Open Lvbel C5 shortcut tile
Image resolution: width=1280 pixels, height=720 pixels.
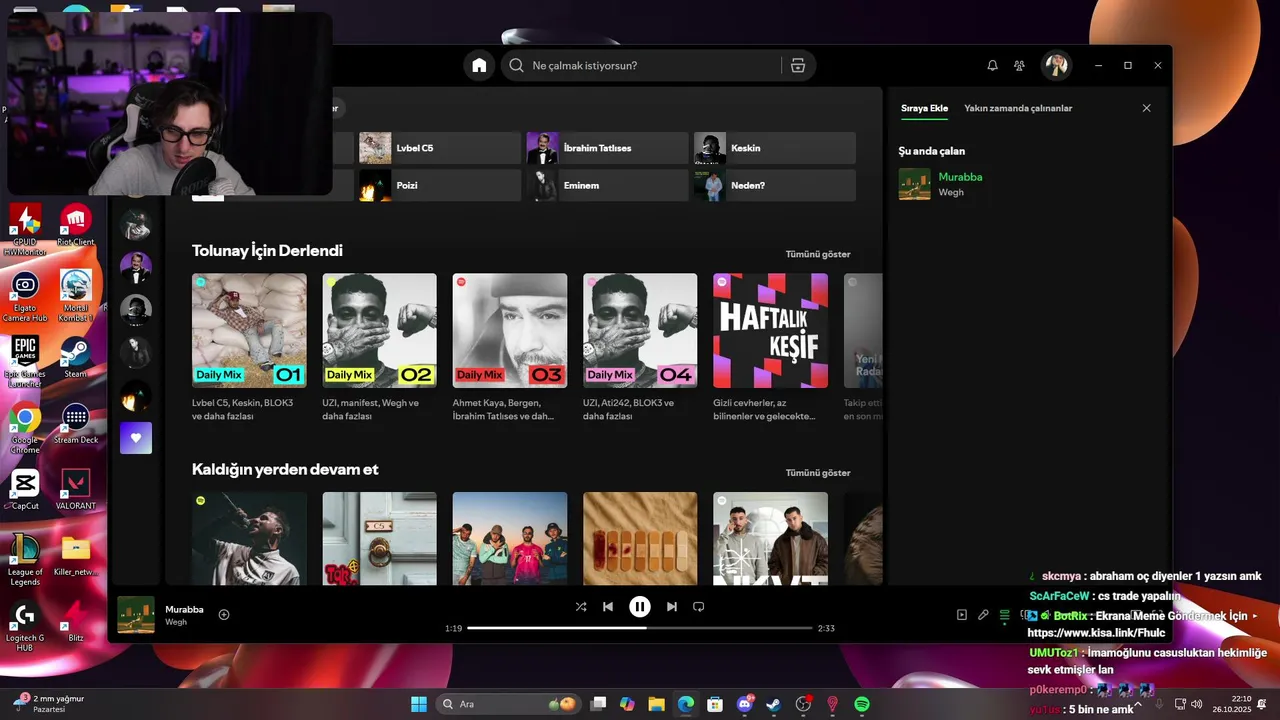coord(440,148)
